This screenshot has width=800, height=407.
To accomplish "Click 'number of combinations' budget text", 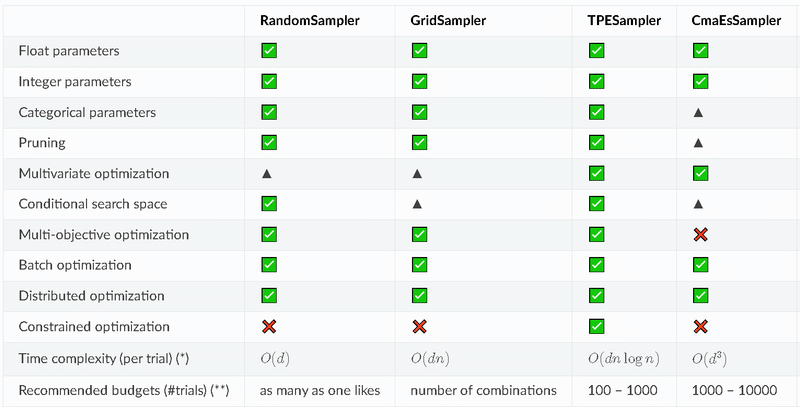I will 482,390.
